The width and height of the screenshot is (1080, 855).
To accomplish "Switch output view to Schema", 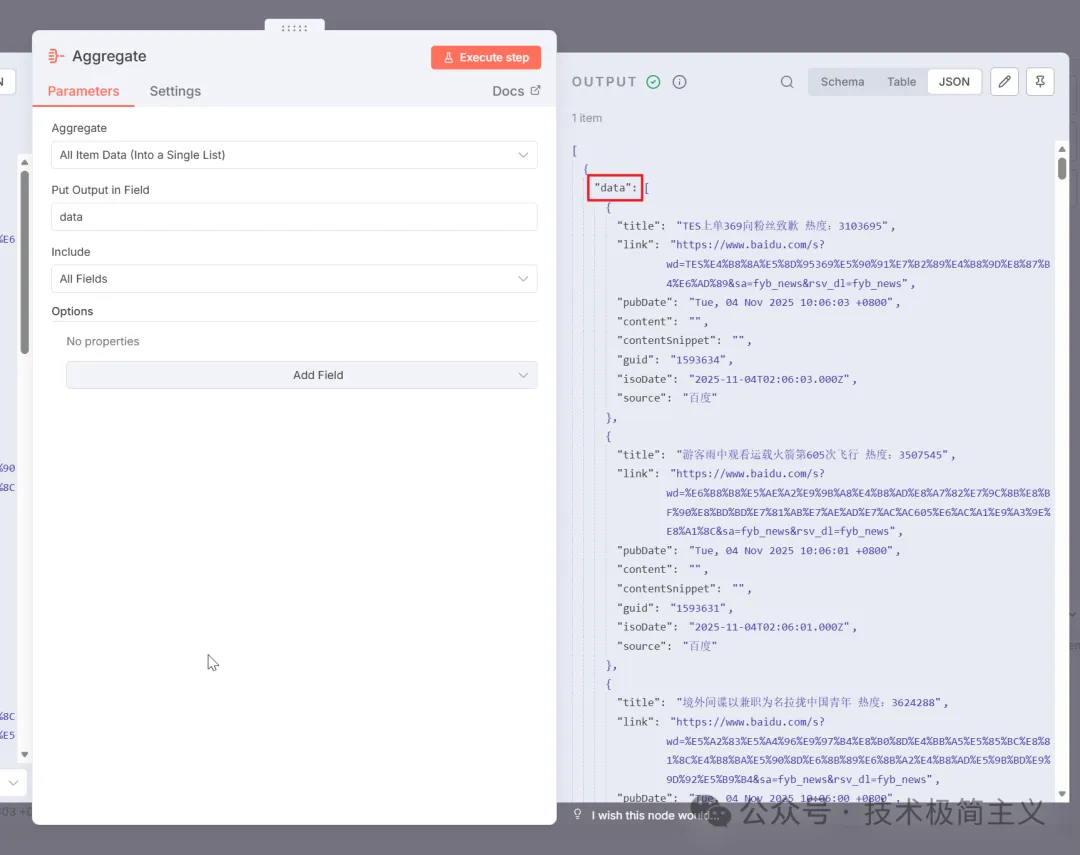I will (842, 82).
